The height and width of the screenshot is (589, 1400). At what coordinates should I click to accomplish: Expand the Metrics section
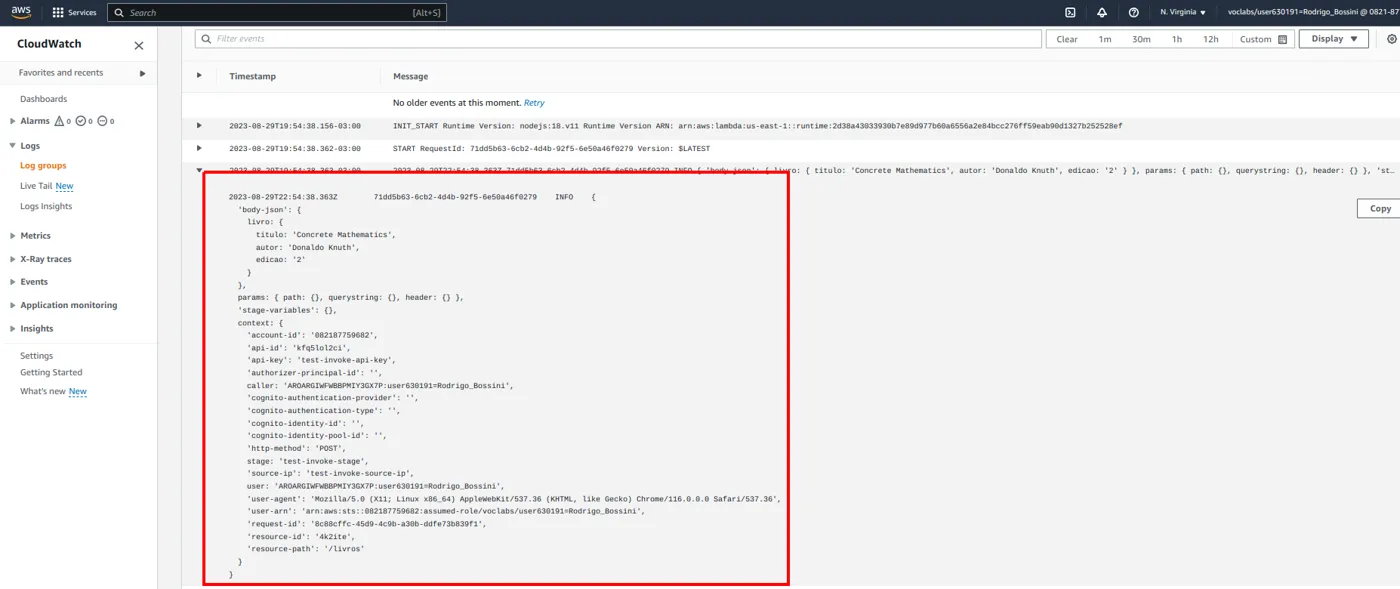coord(12,236)
